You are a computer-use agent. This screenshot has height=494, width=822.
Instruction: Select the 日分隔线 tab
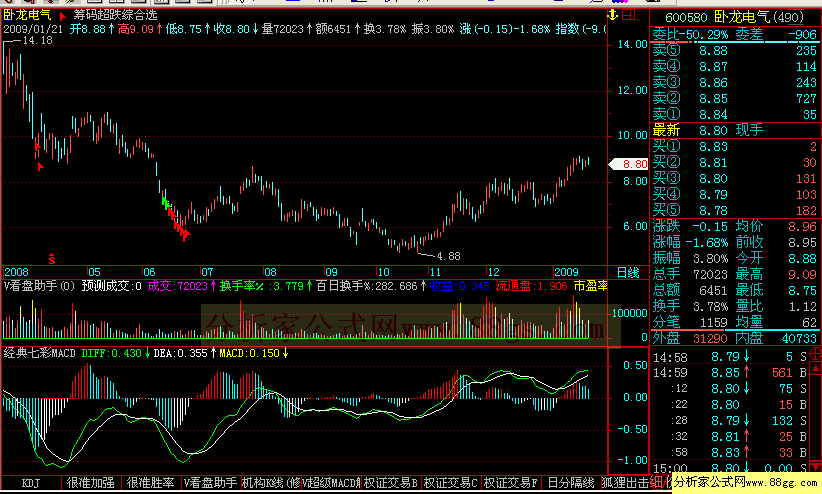click(x=570, y=483)
